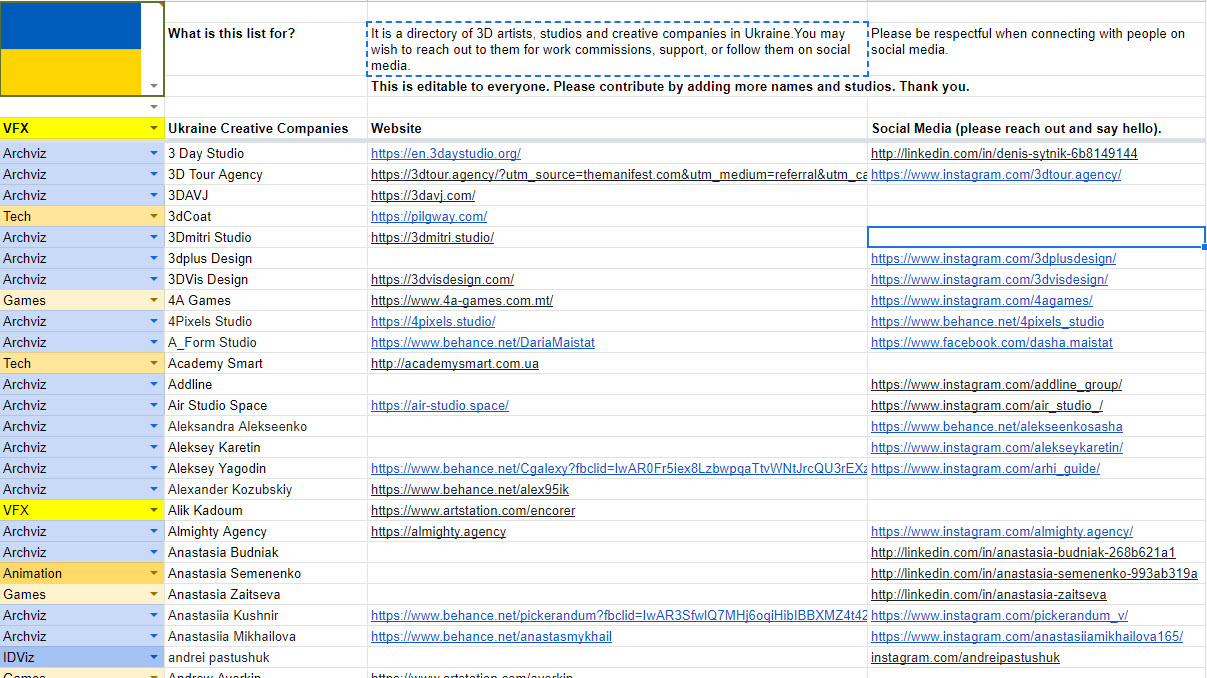The width and height of the screenshot is (1207, 678).
Task: Follow the anastasia-zaitseva LinkedIn link
Action: click(x=989, y=595)
